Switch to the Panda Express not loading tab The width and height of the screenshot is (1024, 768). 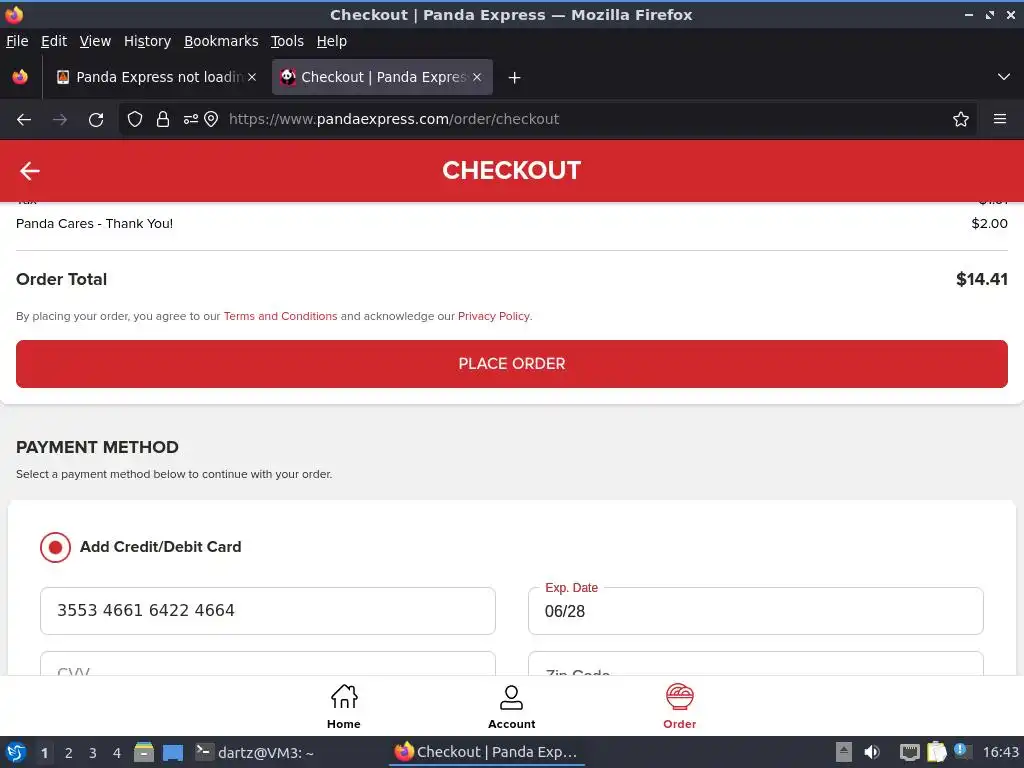click(157, 77)
